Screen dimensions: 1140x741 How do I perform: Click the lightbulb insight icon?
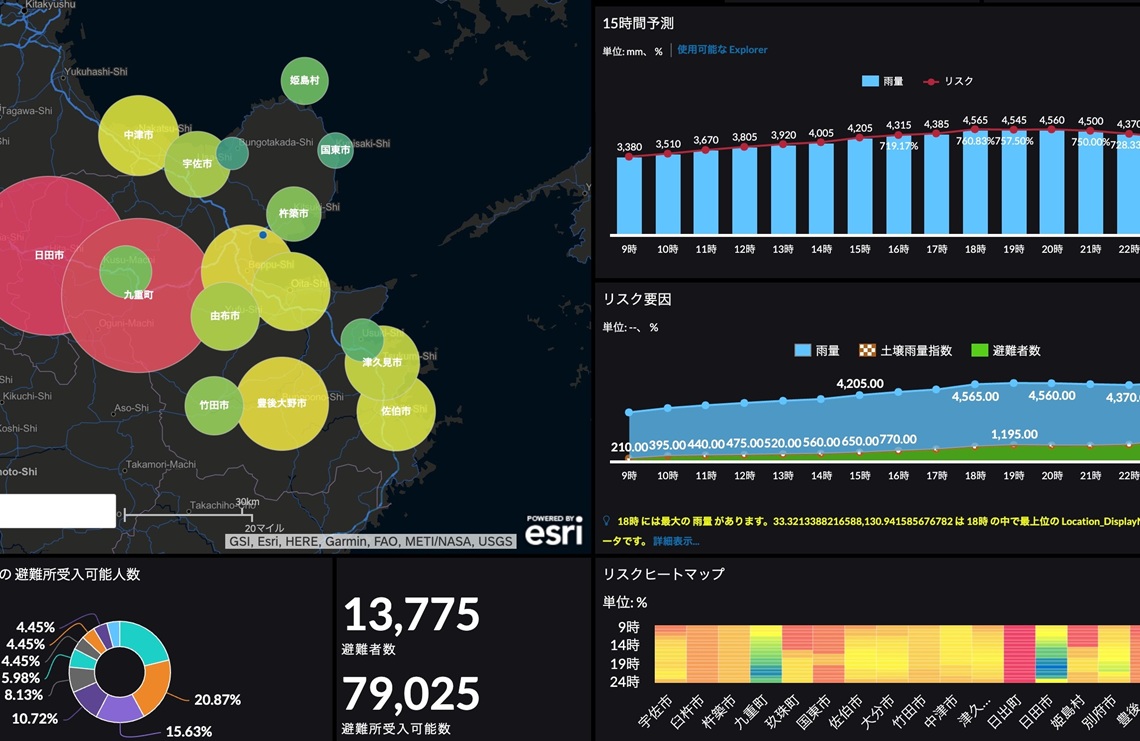pos(607,521)
